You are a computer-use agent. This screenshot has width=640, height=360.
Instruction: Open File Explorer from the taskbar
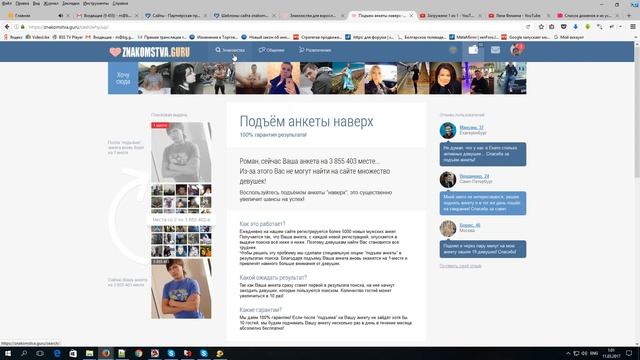(x=89, y=353)
